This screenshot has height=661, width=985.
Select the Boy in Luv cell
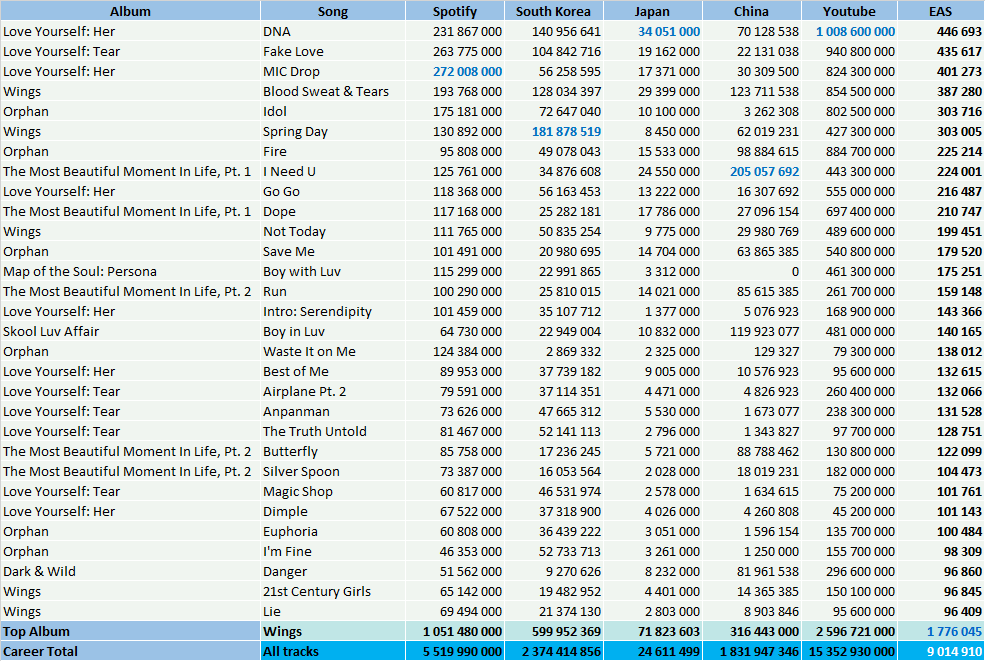coord(332,331)
